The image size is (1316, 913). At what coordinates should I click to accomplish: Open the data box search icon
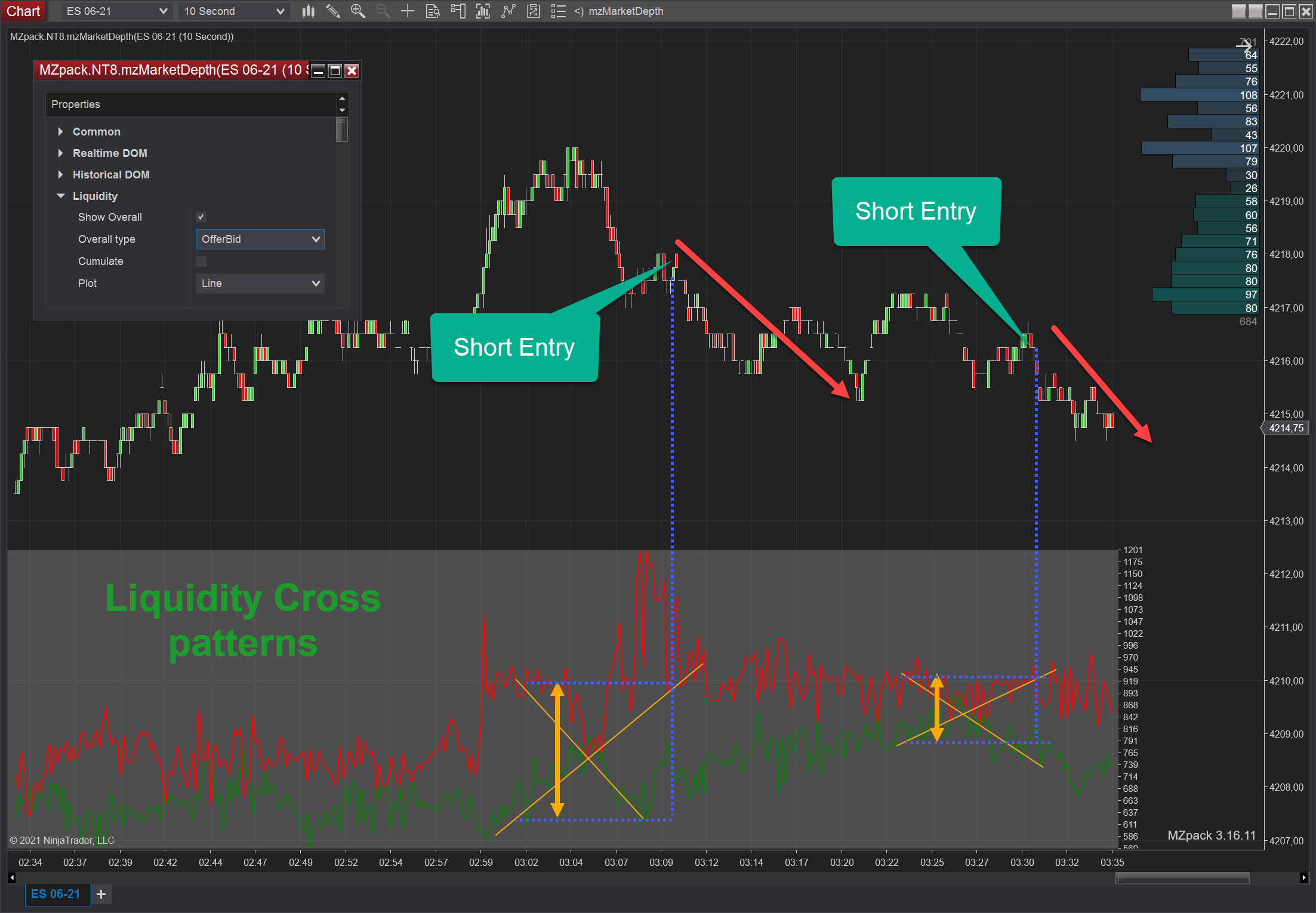[433, 11]
